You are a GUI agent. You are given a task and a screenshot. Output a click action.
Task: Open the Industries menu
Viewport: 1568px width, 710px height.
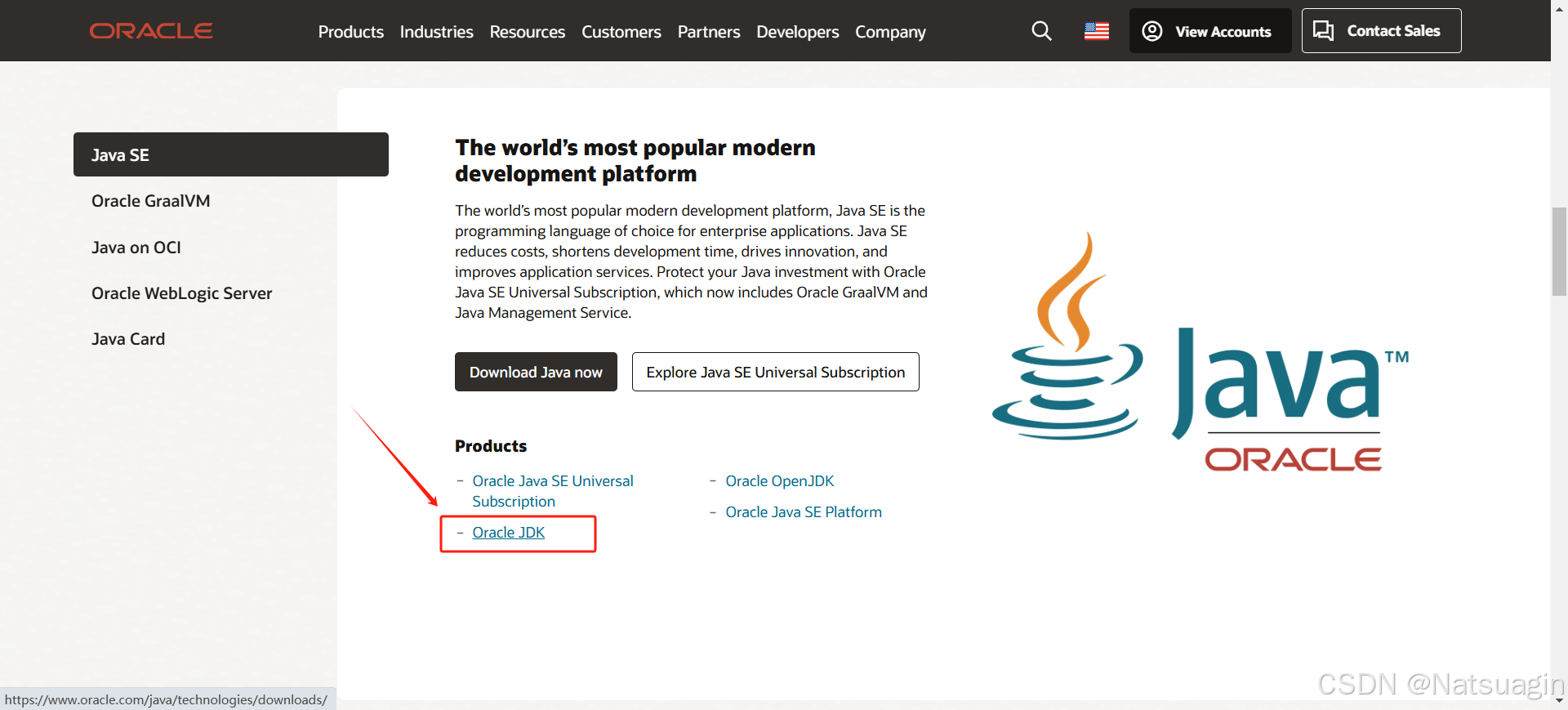436,32
